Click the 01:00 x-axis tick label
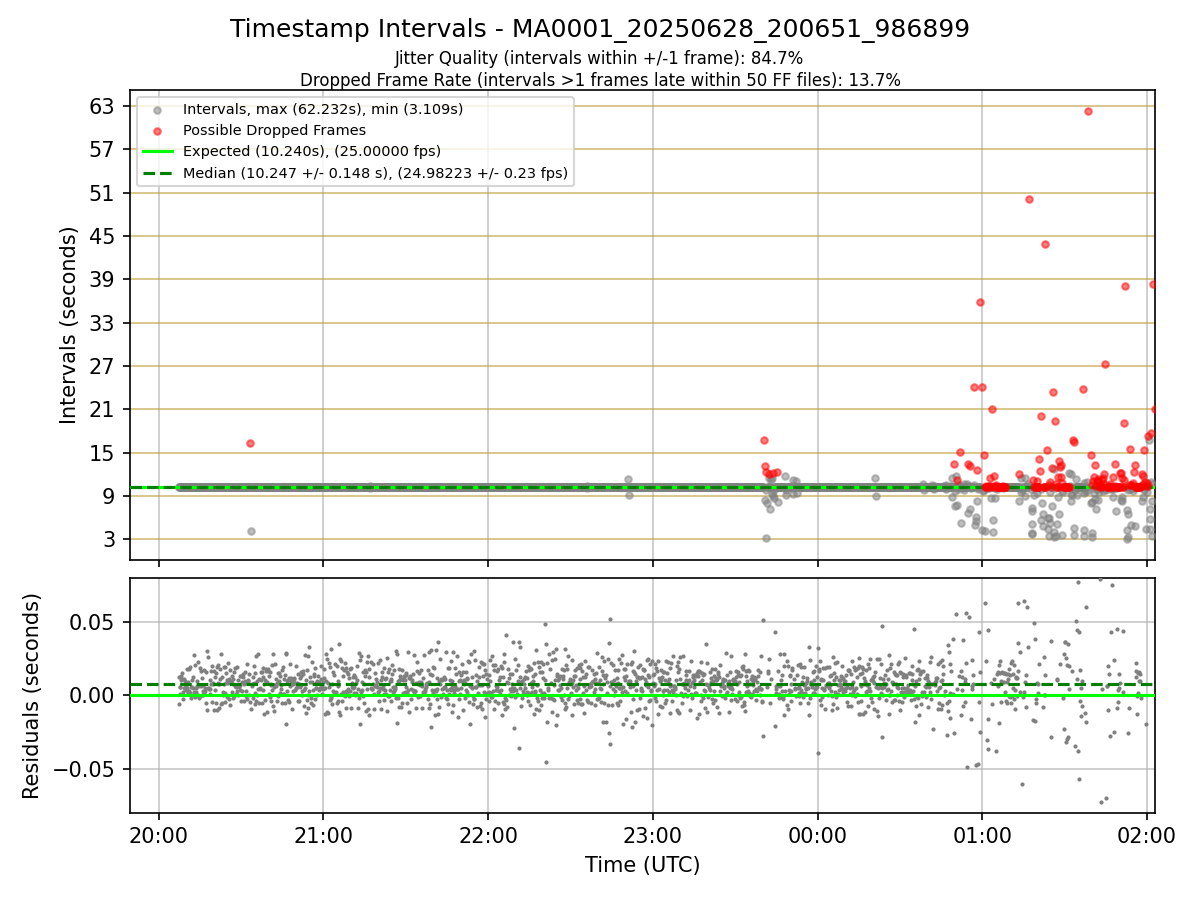Image resolution: width=1200 pixels, height=900 pixels. pos(982,836)
